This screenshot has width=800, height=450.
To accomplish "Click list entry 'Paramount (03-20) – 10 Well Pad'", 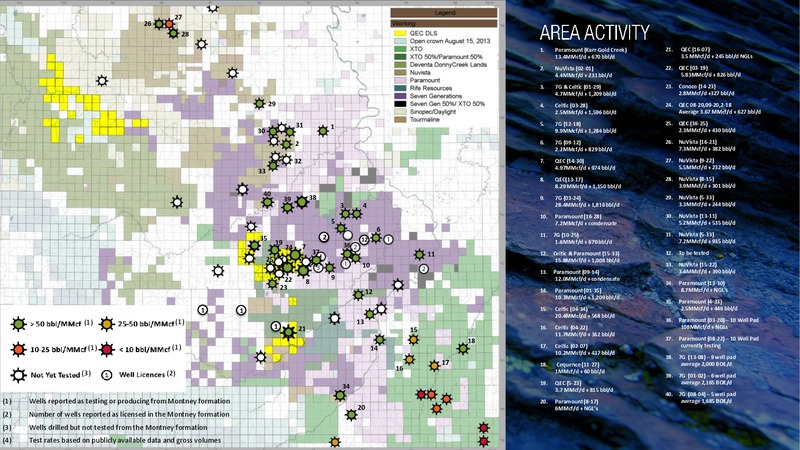I will [718, 320].
